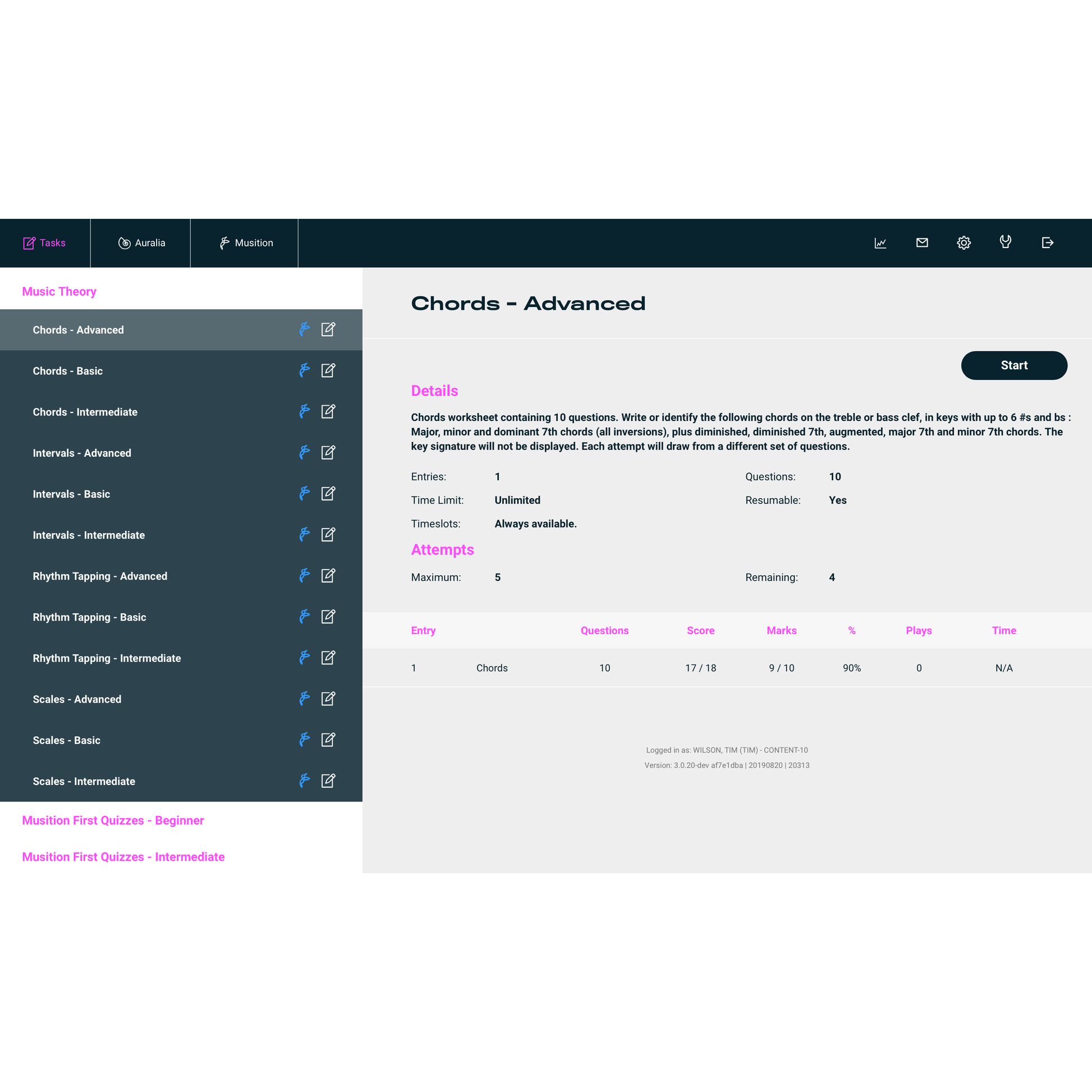Click Musition icon beside Chords - Basic
This screenshot has width=1092, height=1092.
[304, 371]
